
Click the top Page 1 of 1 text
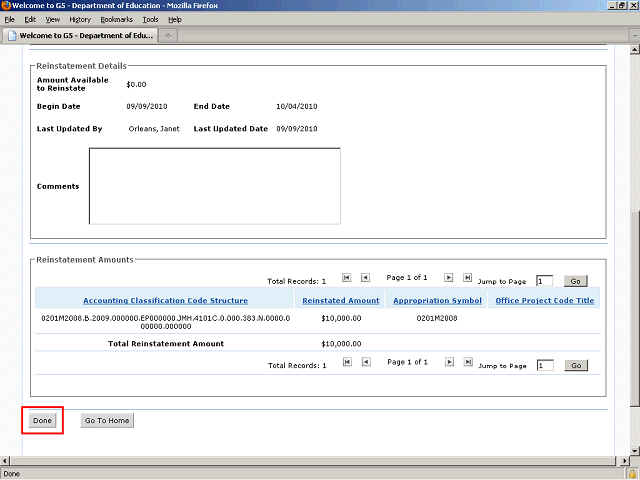pyautogui.click(x=407, y=278)
